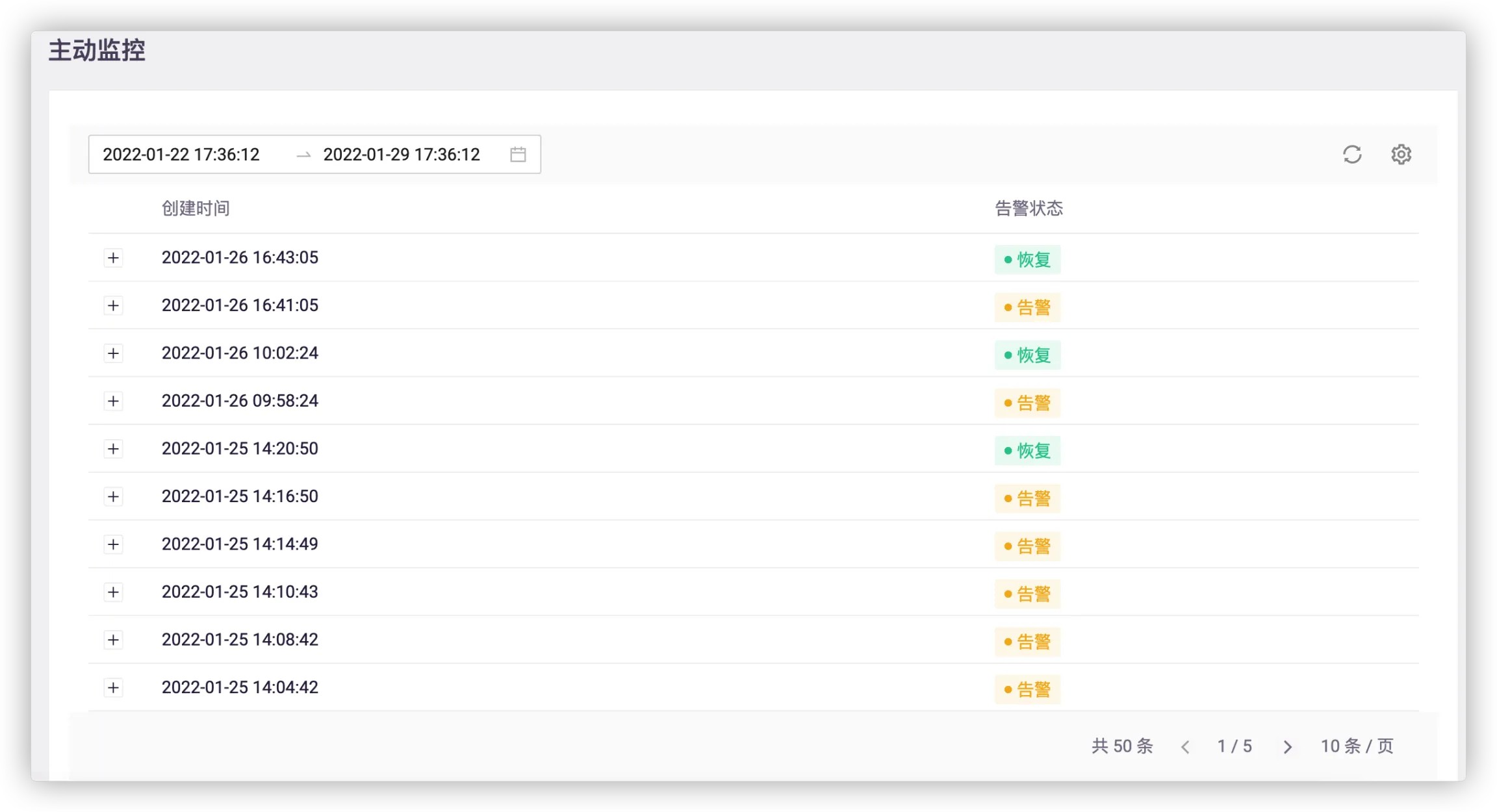Expand row 2022-01-25 14:10:43

pyautogui.click(x=113, y=592)
